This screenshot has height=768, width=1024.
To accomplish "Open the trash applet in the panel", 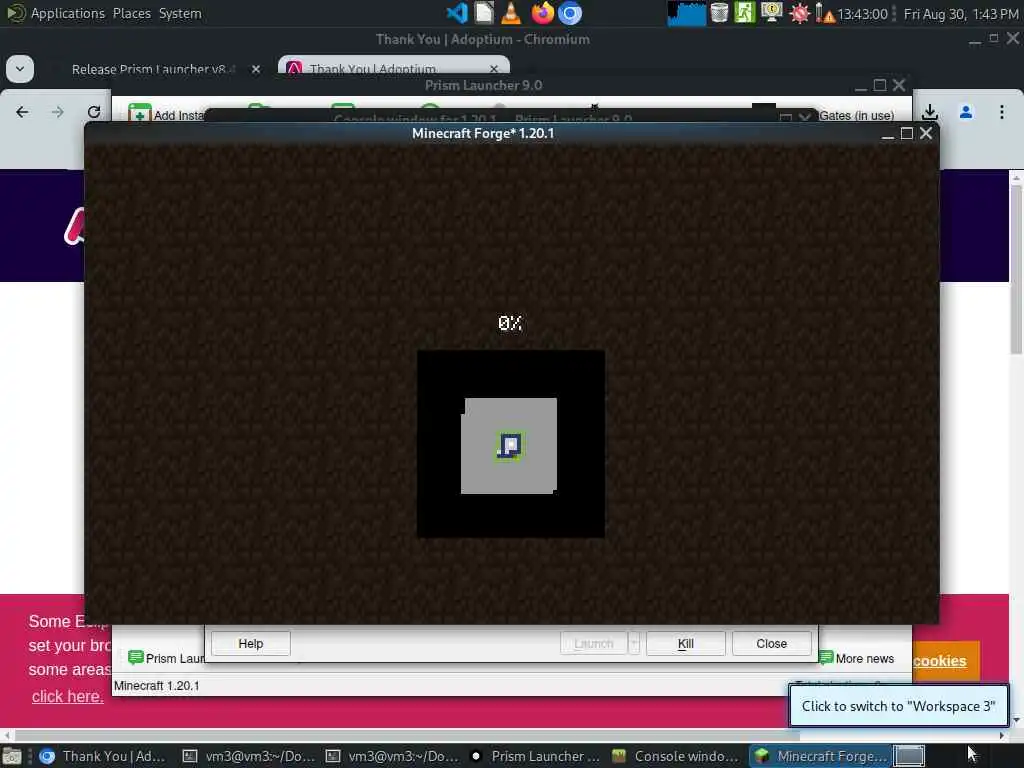I will click(x=719, y=13).
